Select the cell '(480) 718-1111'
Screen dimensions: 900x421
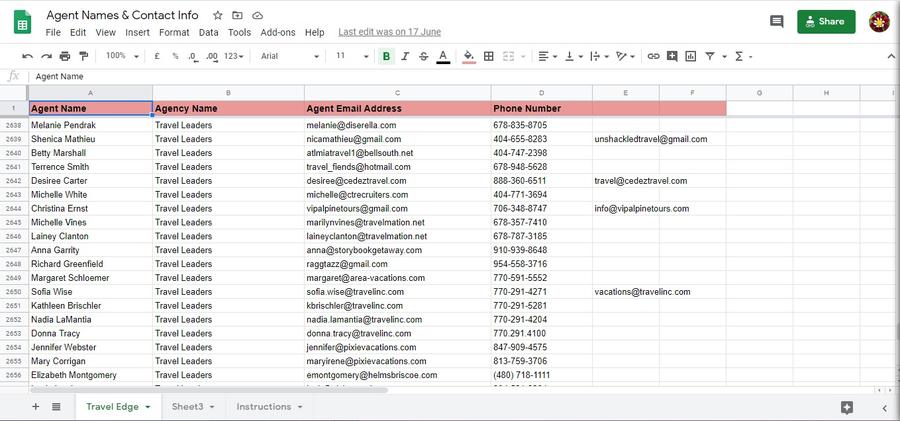pyautogui.click(x=542, y=375)
